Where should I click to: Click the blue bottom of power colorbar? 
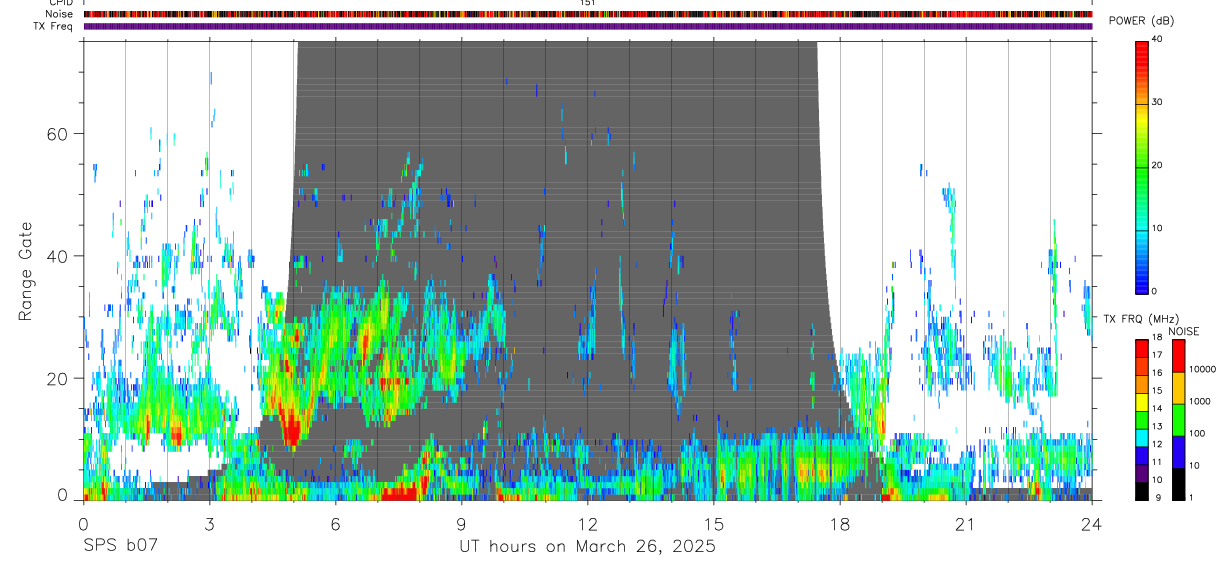click(x=1141, y=280)
